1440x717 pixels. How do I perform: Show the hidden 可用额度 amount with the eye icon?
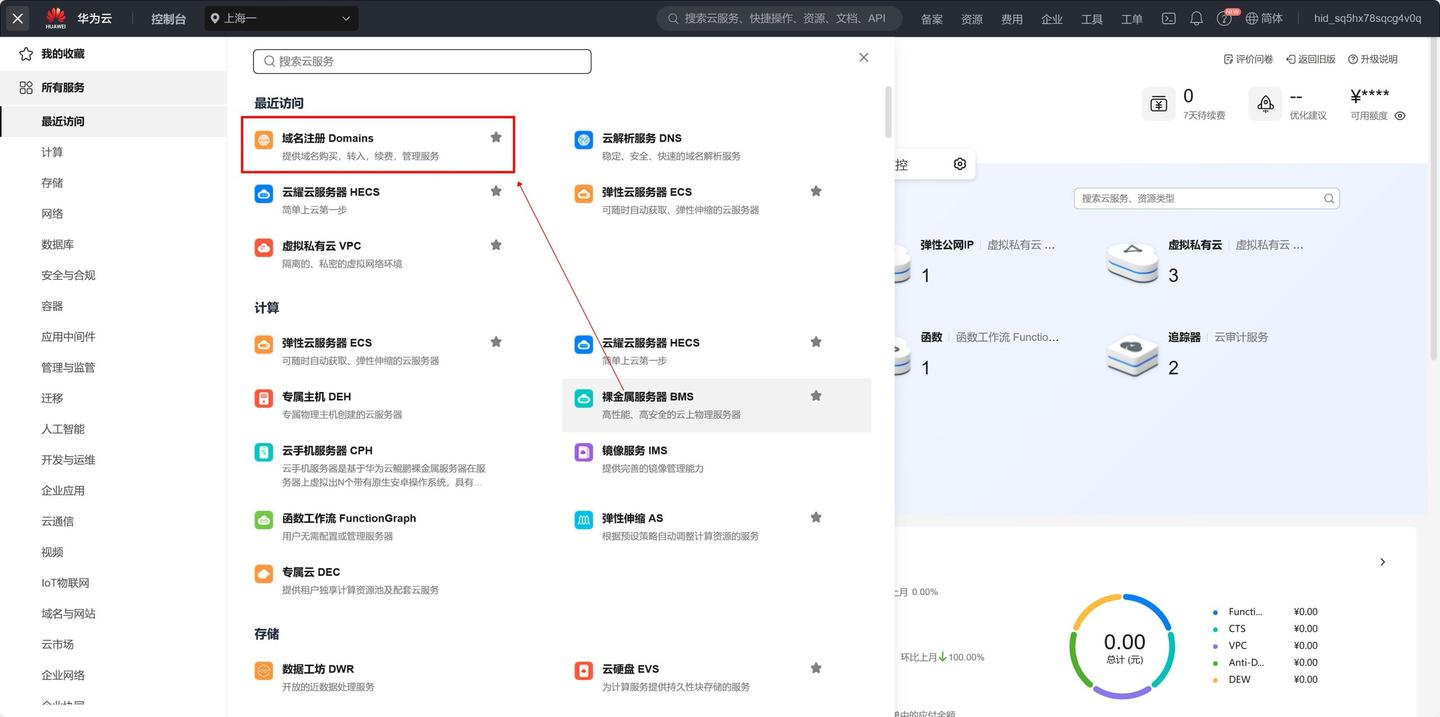(x=1400, y=116)
